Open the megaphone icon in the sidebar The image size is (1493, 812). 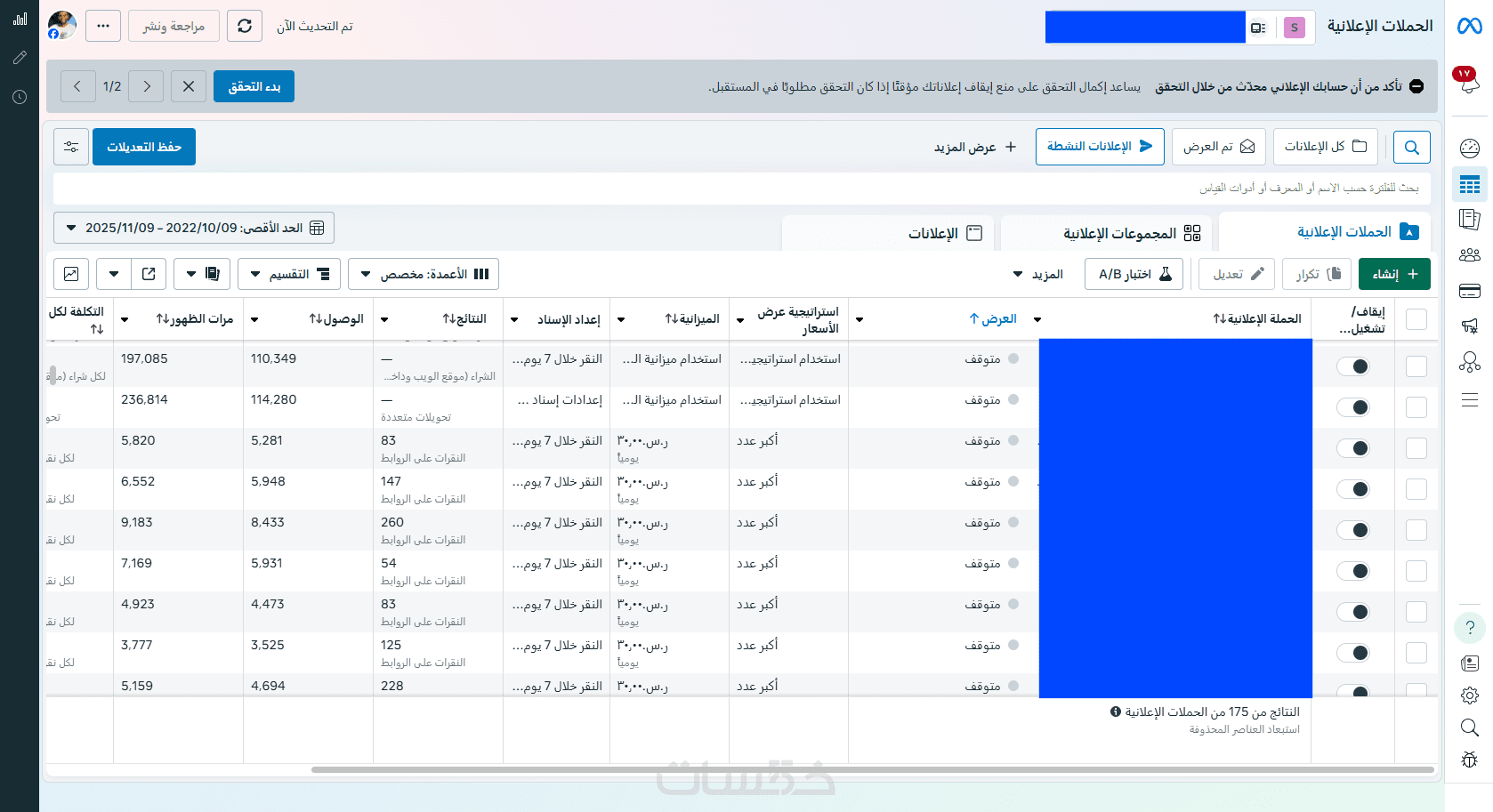pyautogui.click(x=1470, y=326)
